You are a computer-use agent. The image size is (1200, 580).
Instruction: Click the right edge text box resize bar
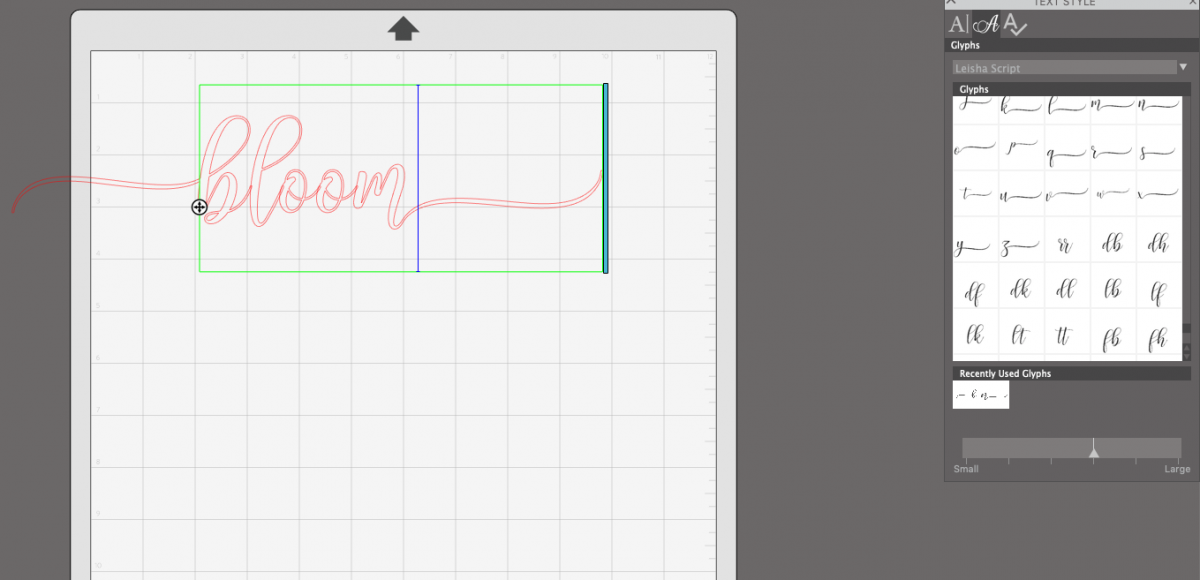pos(606,178)
